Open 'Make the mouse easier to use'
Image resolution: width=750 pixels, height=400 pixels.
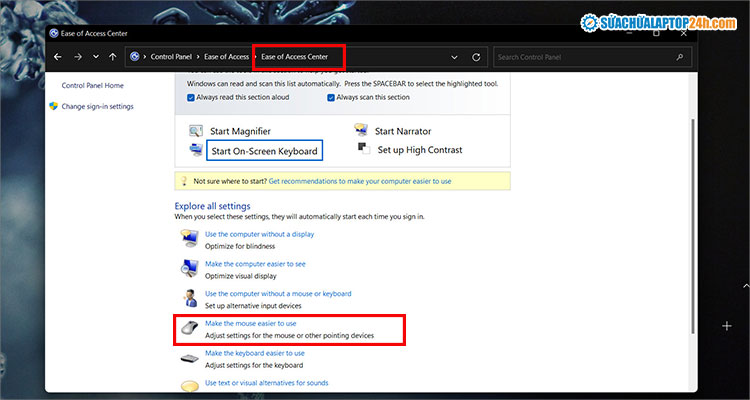click(250, 323)
